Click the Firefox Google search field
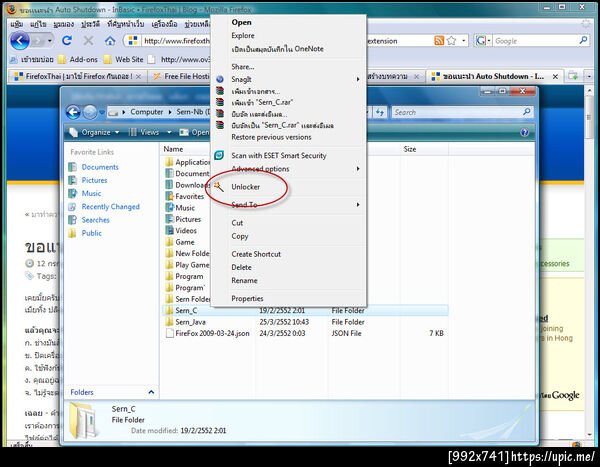This screenshot has width=600, height=467. [536, 41]
